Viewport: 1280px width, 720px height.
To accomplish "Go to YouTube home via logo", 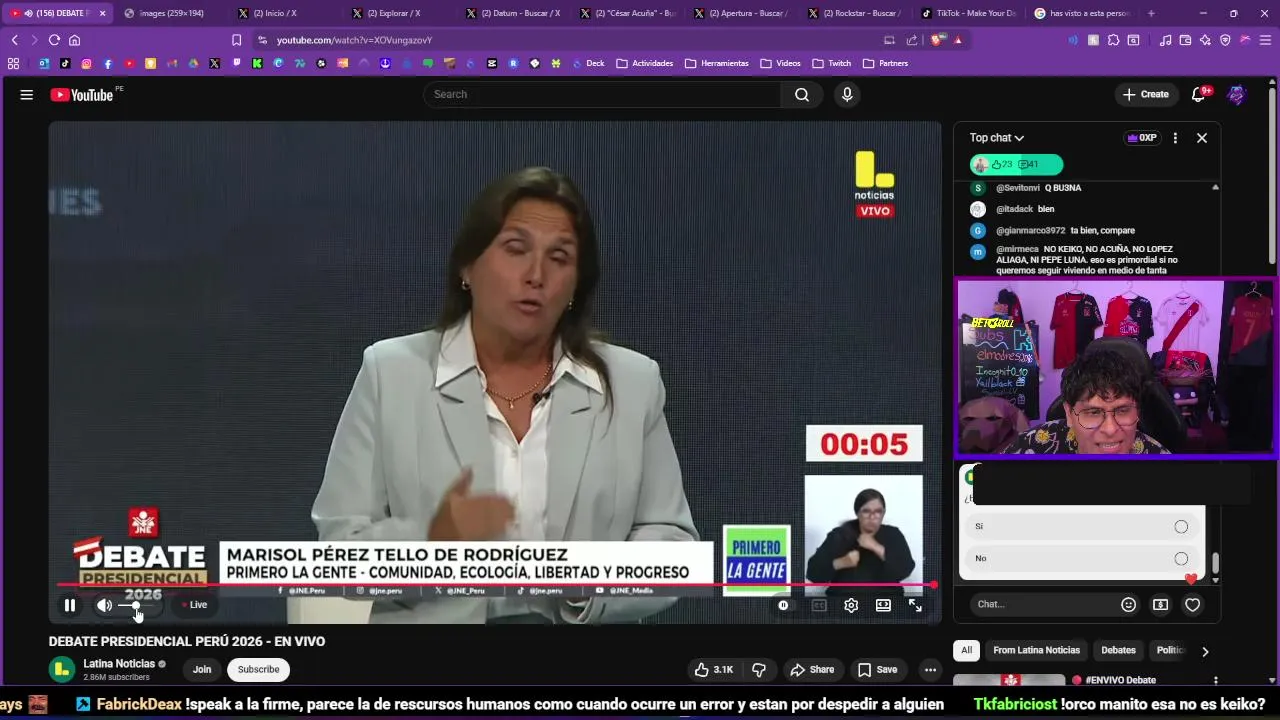I will (82, 94).
